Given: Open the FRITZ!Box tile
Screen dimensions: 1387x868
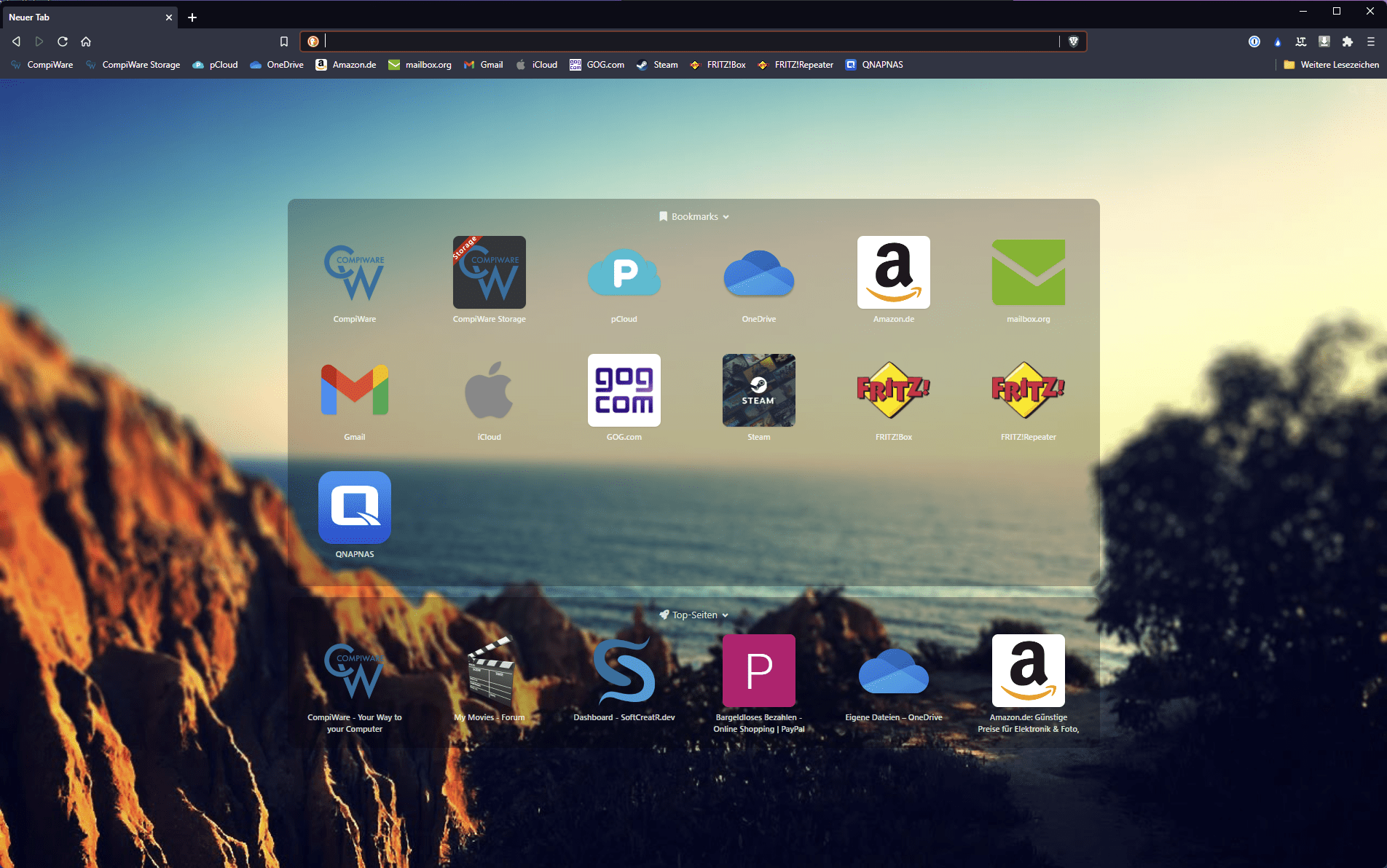Looking at the screenshot, I should point(894,398).
